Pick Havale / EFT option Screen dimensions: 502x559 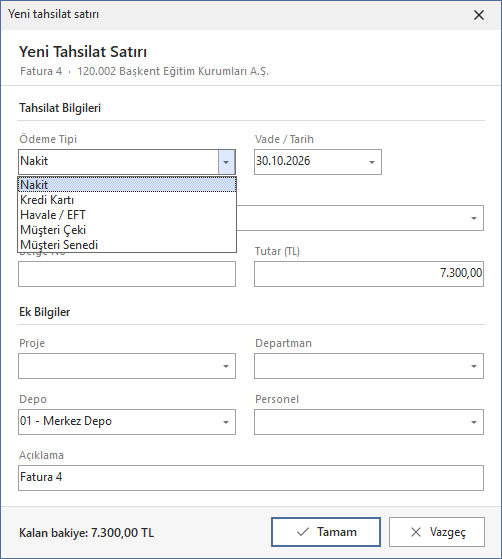click(127, 215)
